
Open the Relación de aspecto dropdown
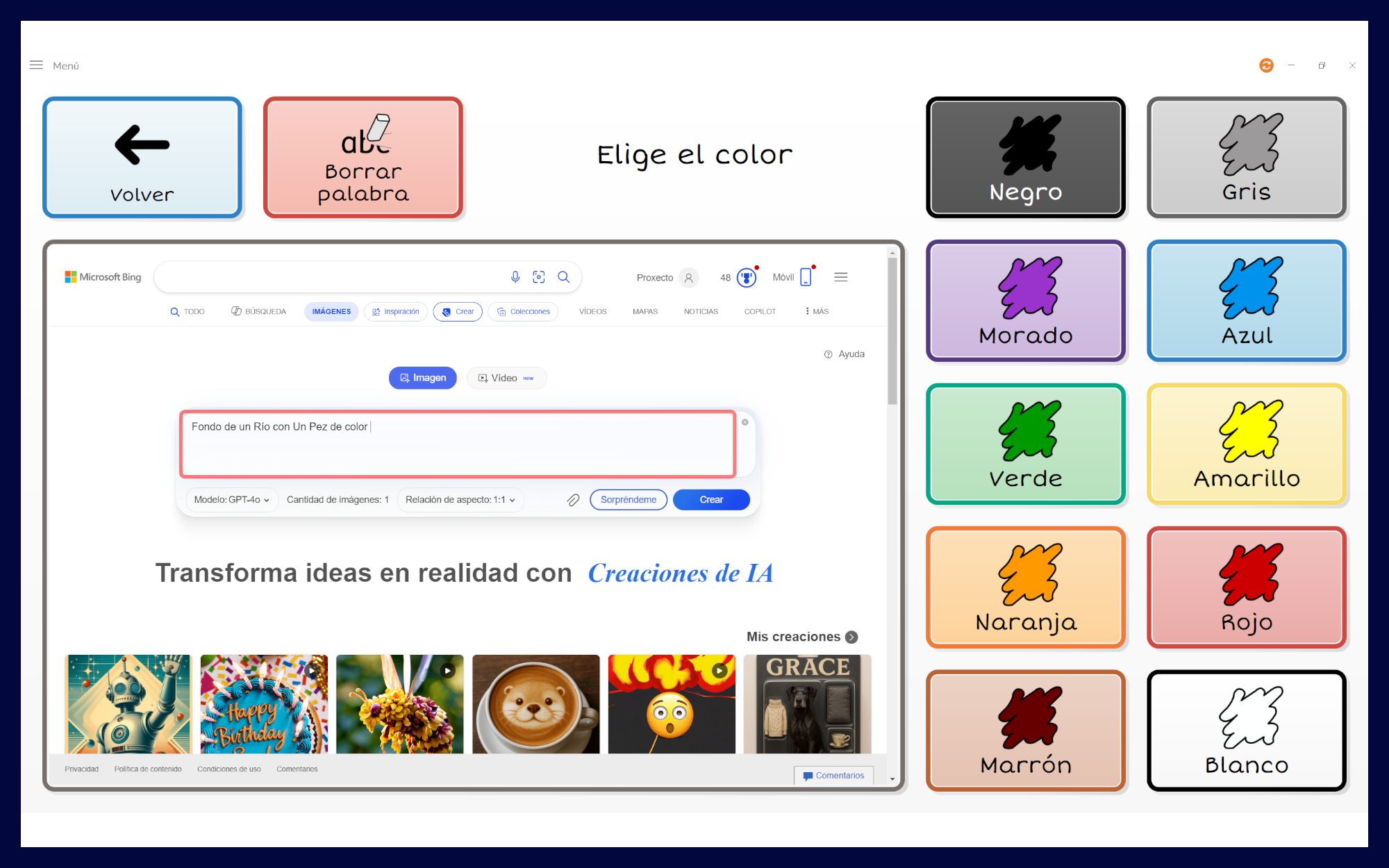click(x=460, y=499)
